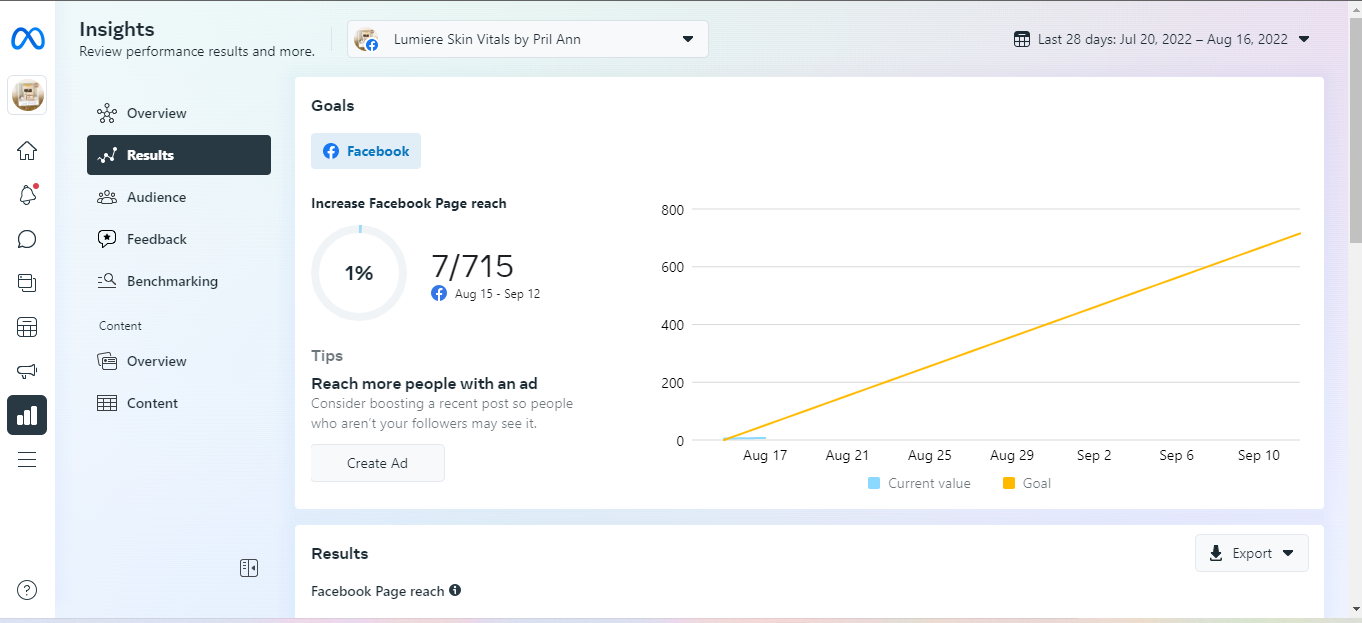Open the All tools hamburger menu icon
The width and height of the screenshot is (1362, 623).
[27, 459]
